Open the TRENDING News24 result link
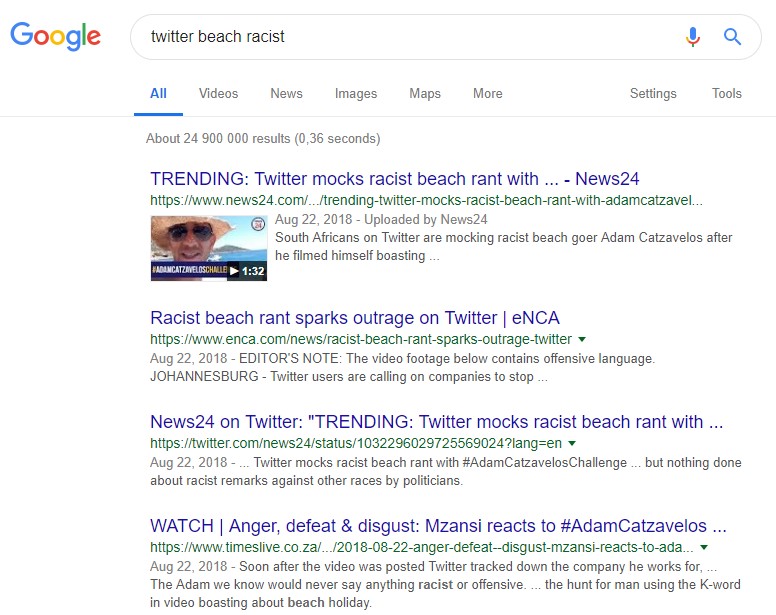The image size is (776, 615). pos(394,179)
